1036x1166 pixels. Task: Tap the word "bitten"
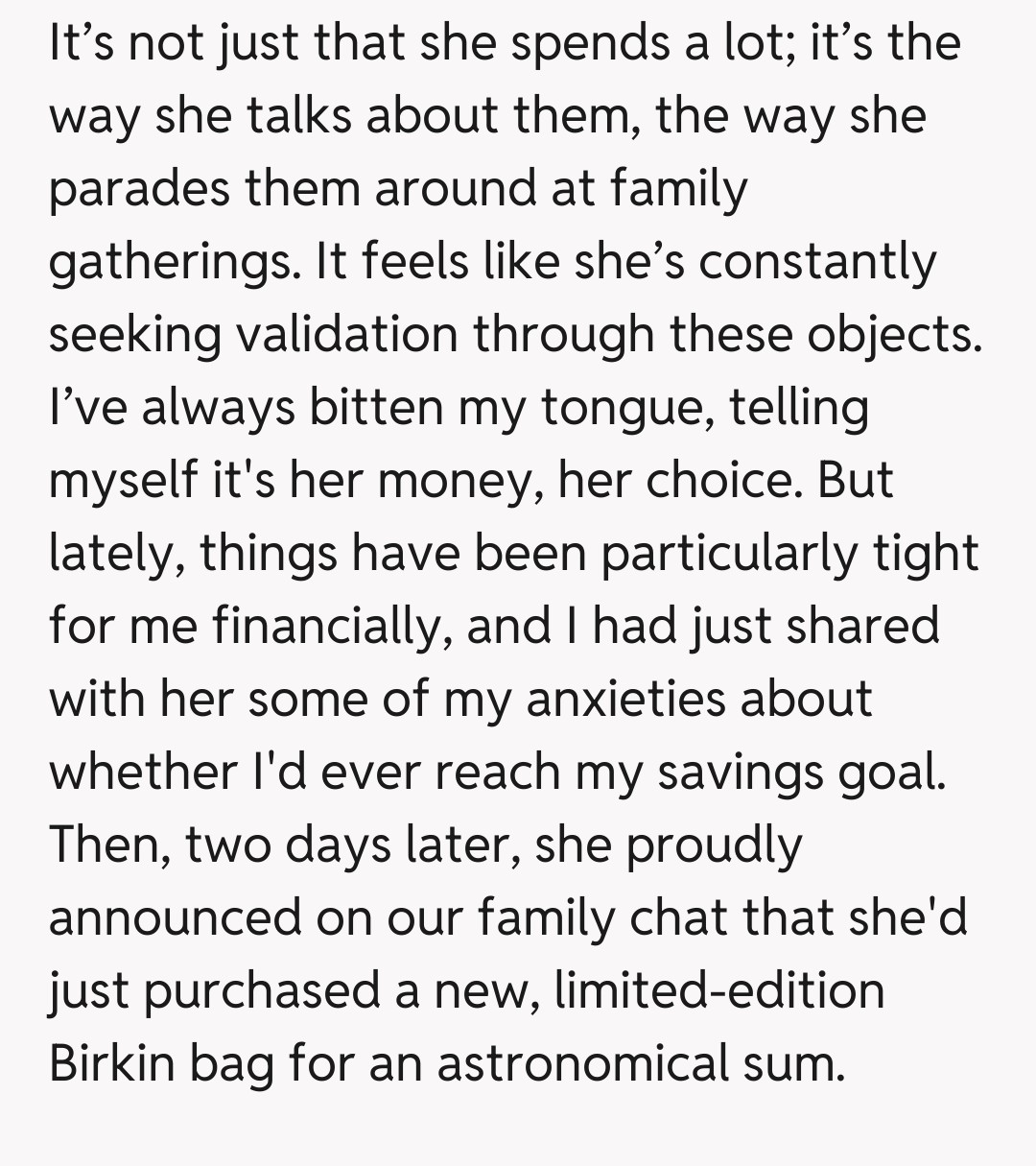375,406
